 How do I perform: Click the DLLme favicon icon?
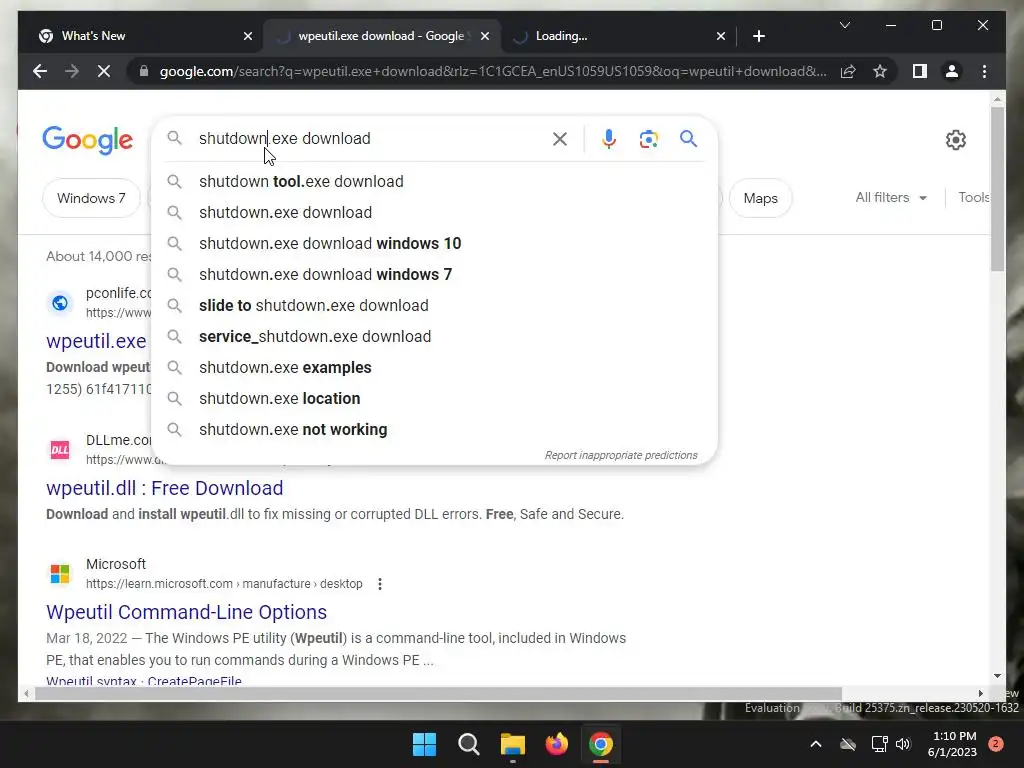point(60,450)
